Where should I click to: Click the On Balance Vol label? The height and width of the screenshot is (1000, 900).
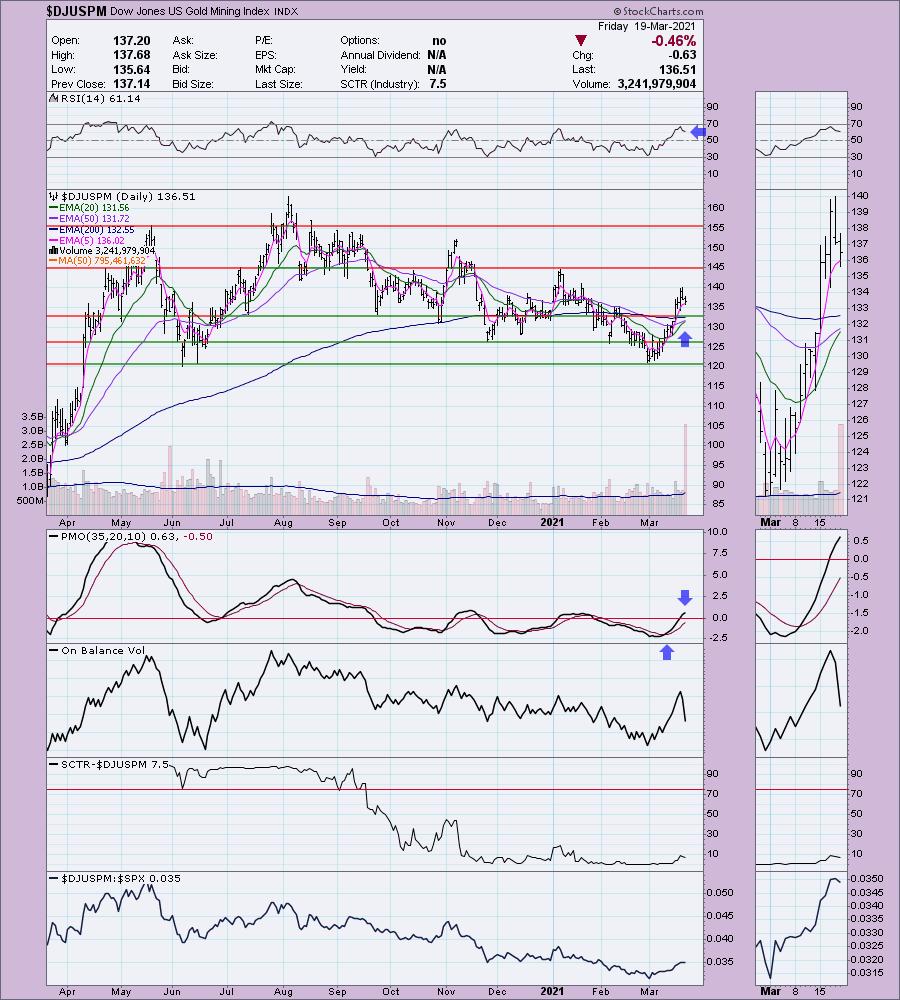[103, 651]
